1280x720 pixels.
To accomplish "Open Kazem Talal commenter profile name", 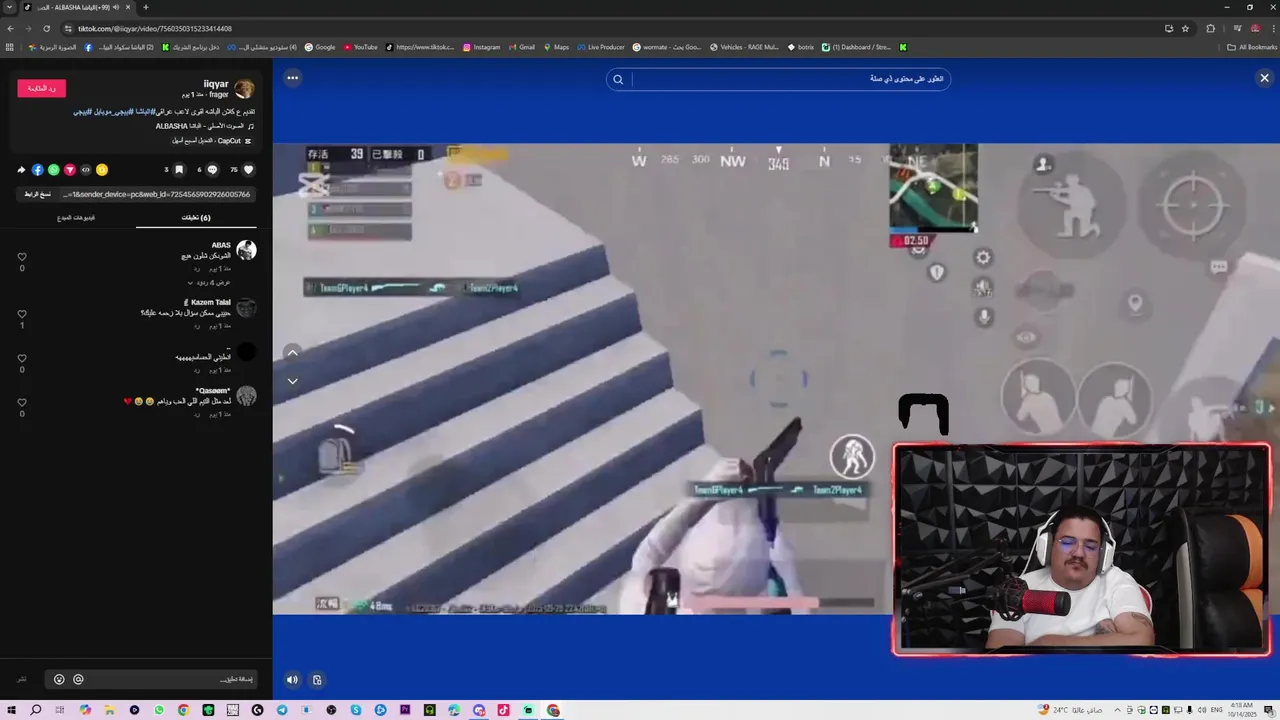I will click(x=208, y=302).
